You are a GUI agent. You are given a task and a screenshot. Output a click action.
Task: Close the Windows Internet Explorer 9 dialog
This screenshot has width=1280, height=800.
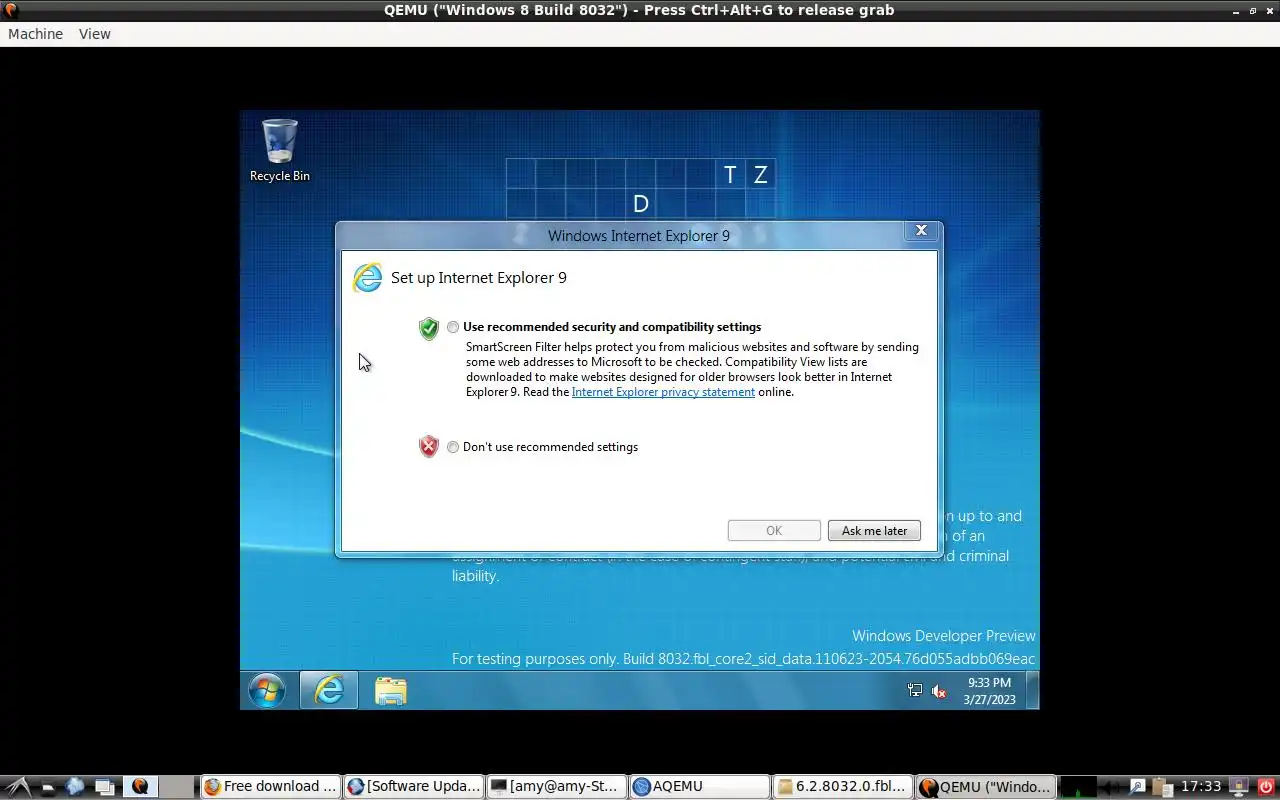point(921,230)
